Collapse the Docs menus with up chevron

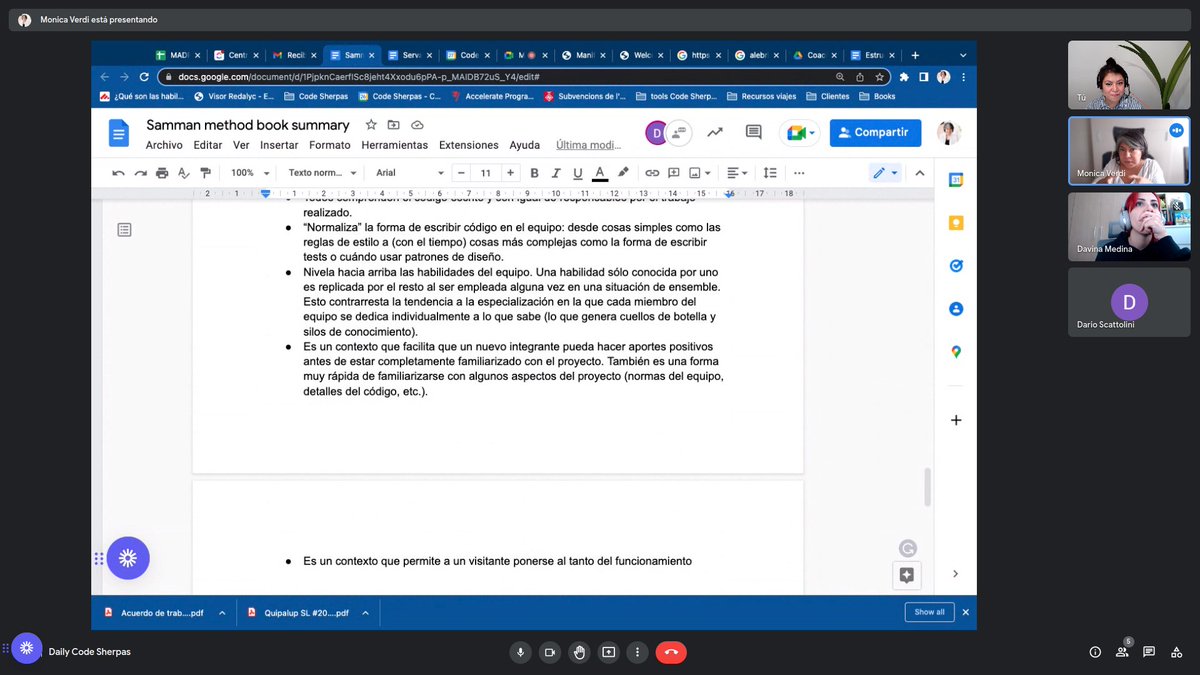[x=920, y=173]
